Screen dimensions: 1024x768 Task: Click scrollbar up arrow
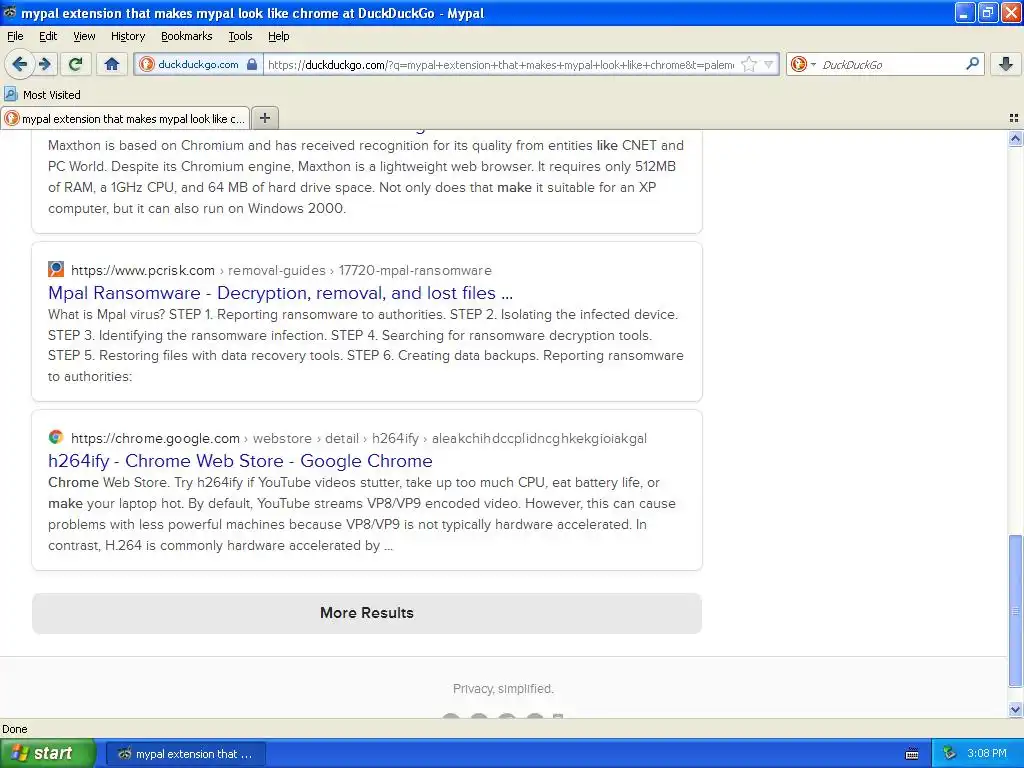click(1015, 138)
